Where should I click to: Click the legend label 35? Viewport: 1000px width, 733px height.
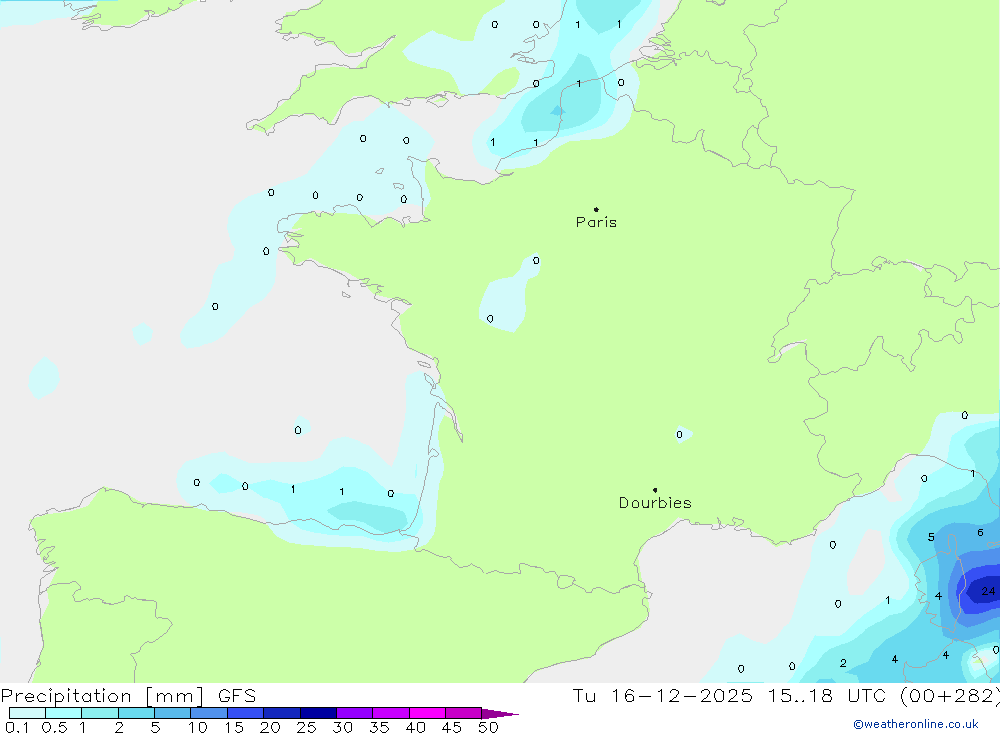[x=379, y=727]
